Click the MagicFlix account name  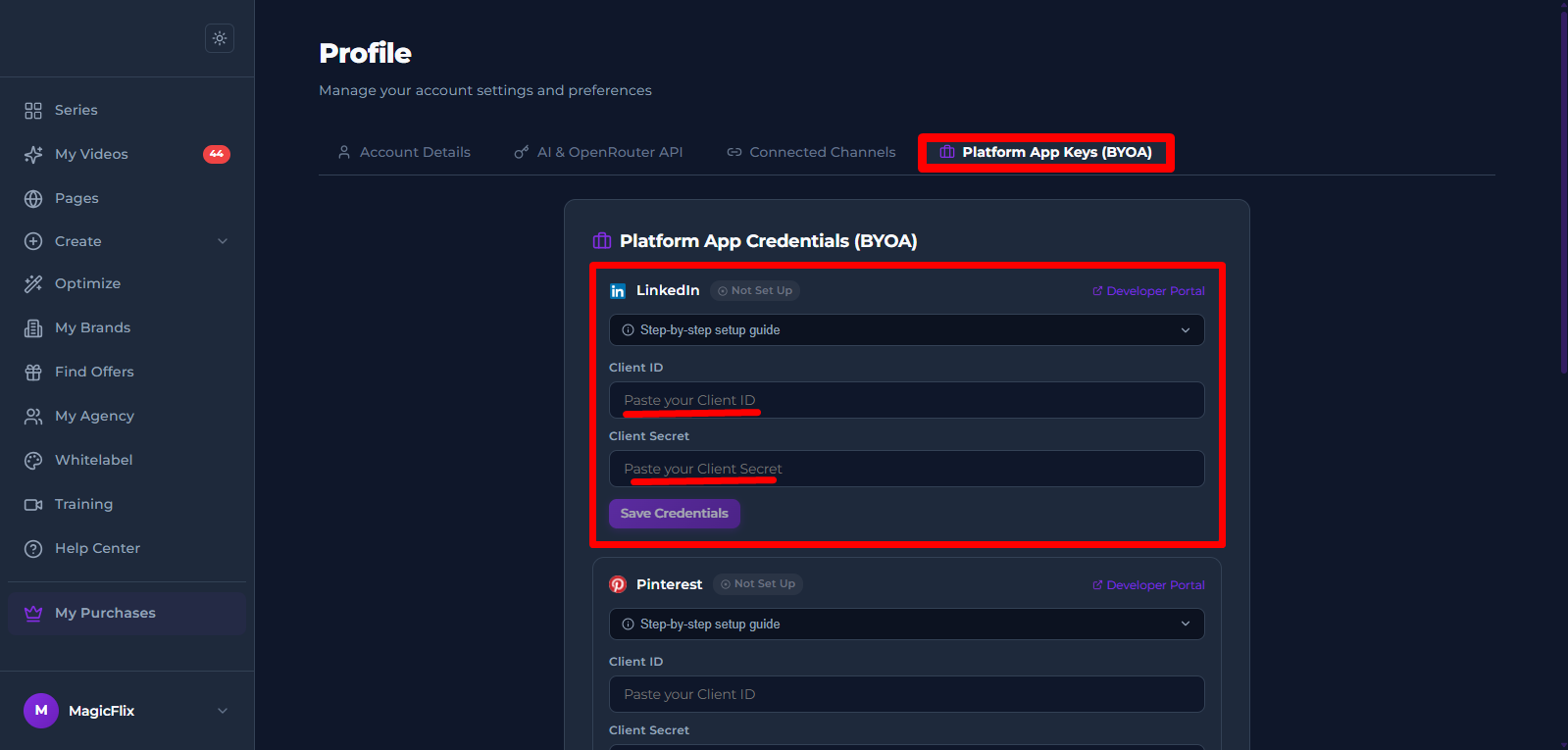point(102,711)
